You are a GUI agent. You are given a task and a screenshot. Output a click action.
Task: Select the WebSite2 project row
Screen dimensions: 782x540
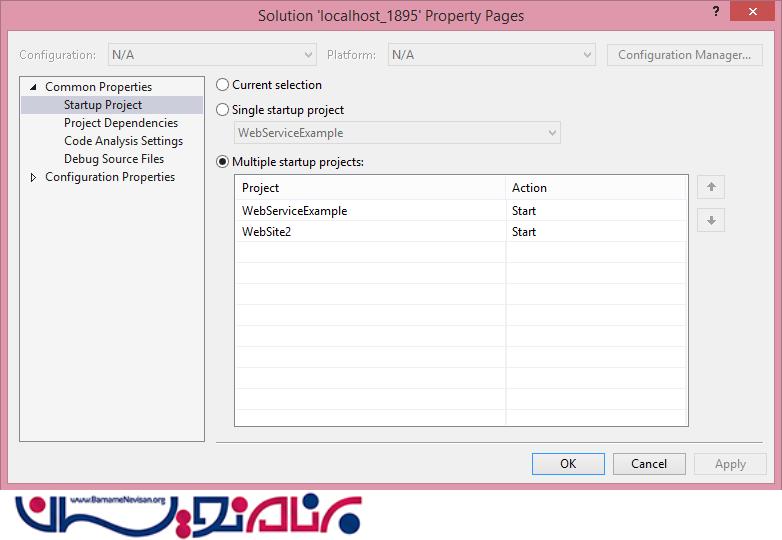(370, 232)
